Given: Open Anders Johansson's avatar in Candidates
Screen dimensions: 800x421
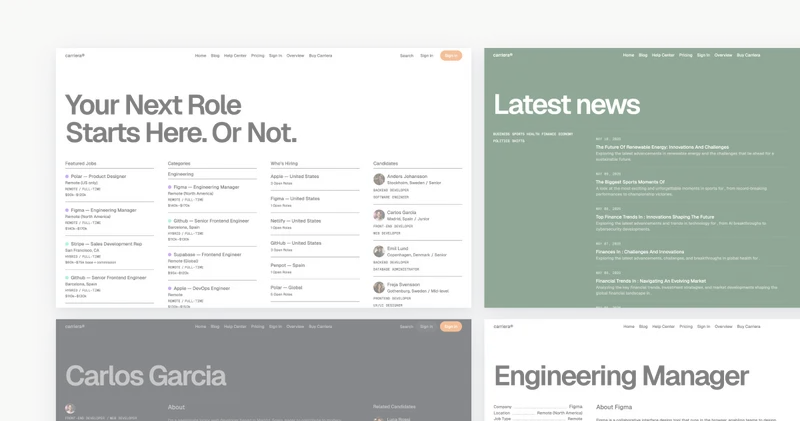Looking at the screenshot, I should (379, 179).
